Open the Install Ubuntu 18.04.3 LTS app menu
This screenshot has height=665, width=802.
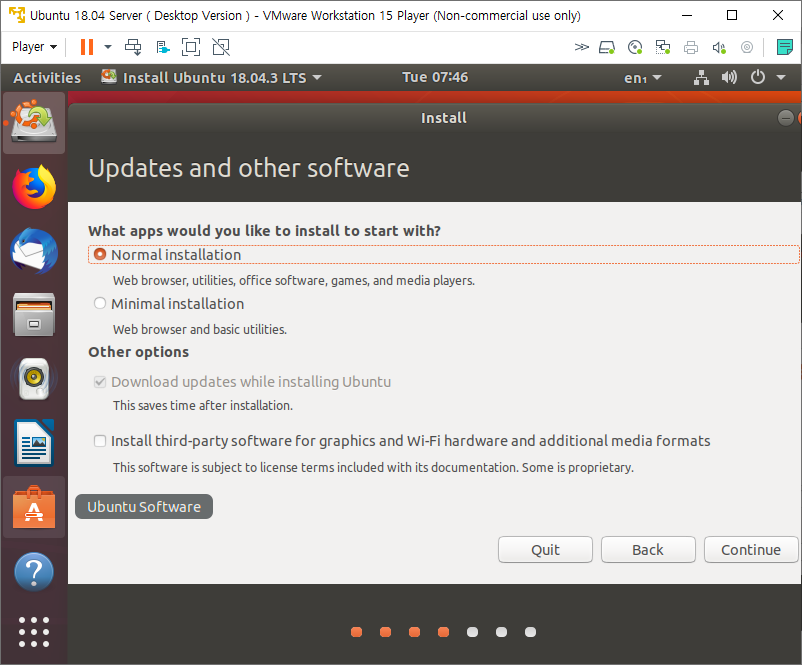[x=212, y=77]
